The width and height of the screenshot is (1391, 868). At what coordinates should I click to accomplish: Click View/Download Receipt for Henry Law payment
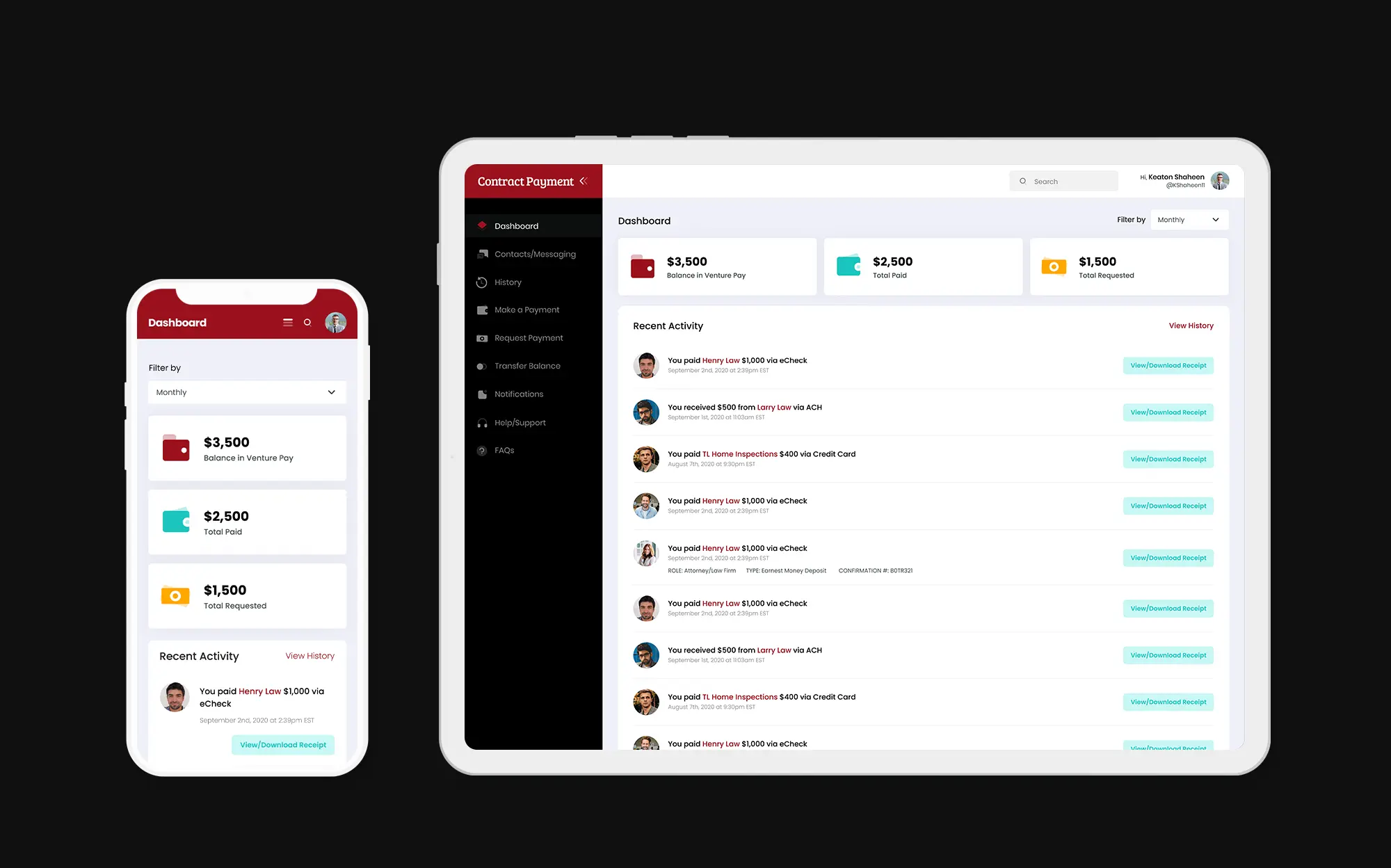pyautogui.click(x=1167, y=365)
